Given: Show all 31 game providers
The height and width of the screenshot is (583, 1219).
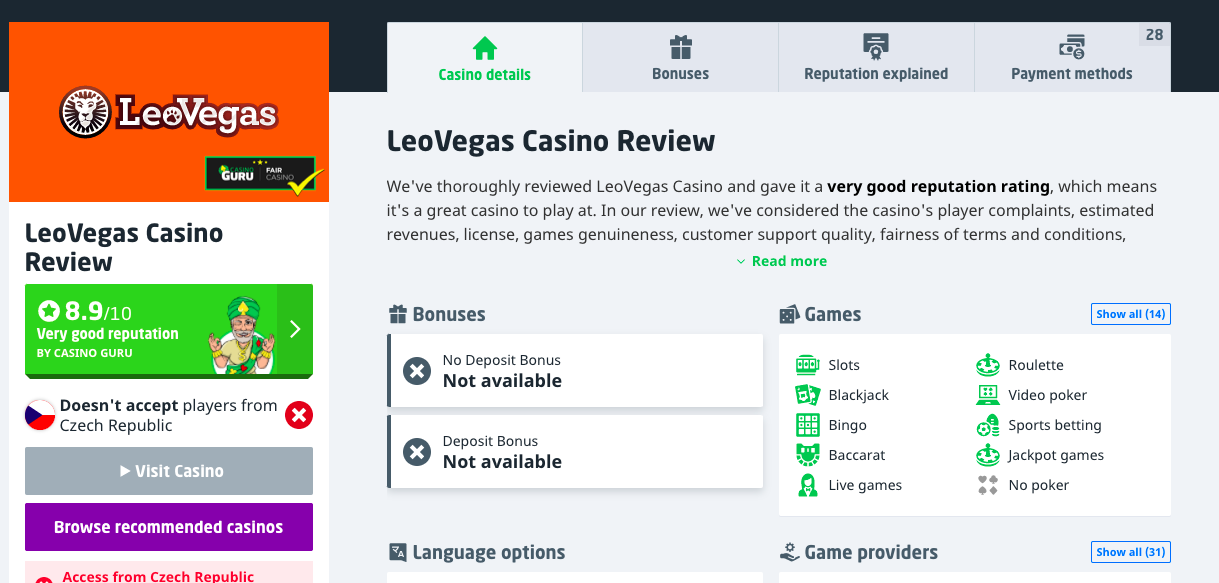Looking at the screenshot, I should coord(1130,552).
